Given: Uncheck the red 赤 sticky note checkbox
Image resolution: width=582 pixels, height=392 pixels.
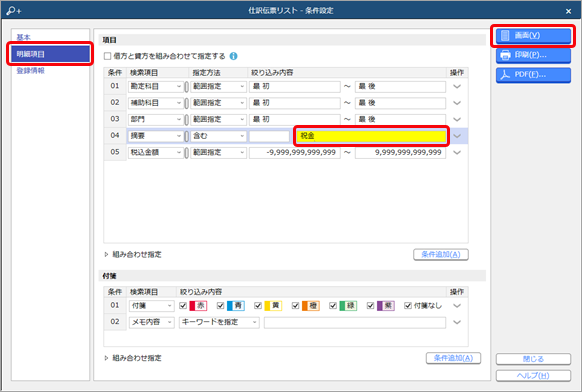Looking at the screenshot, I should (183, 306).
